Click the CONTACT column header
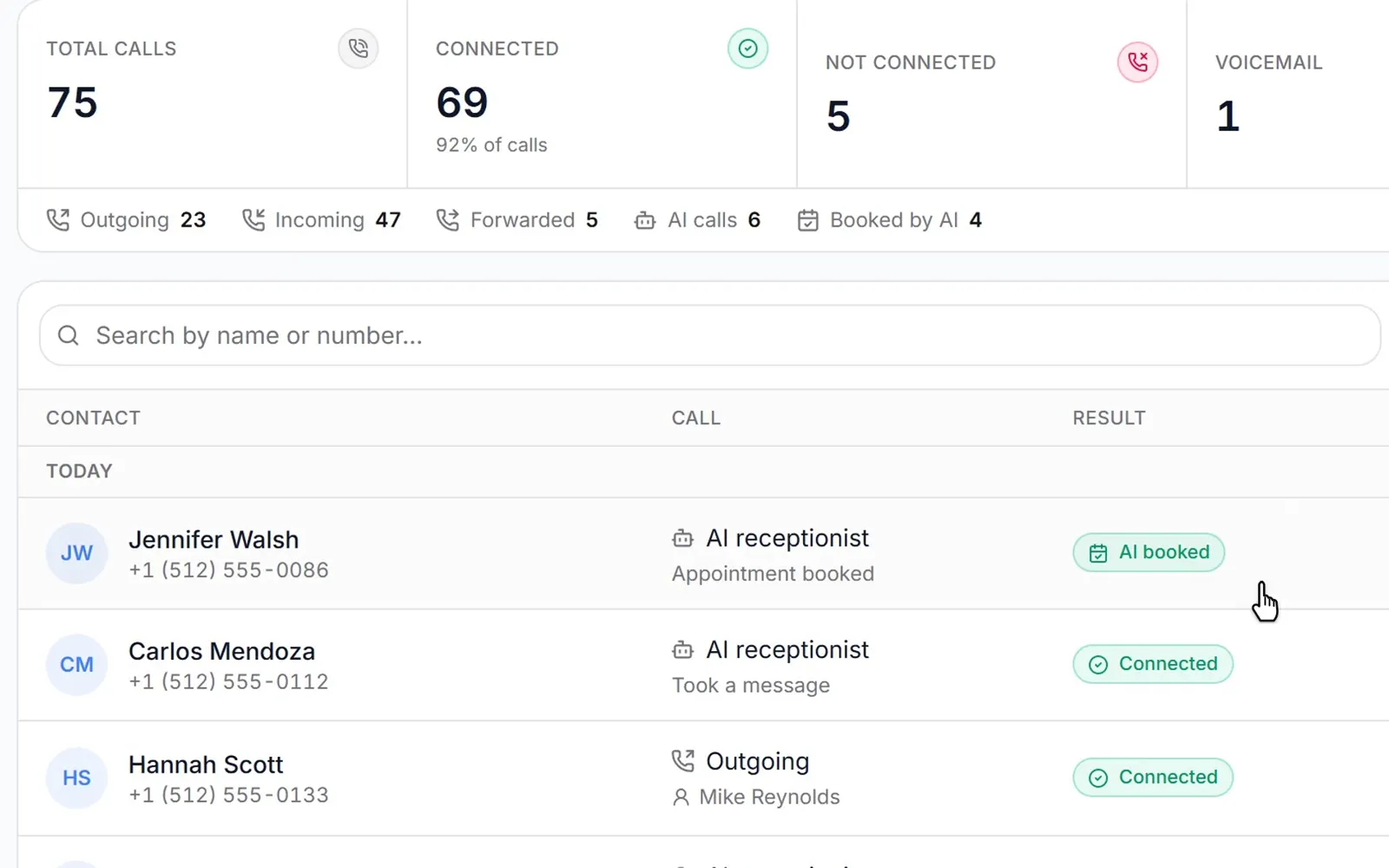Image resolution: width=1389 pixels, height=868 pixels. coord(93,418)
